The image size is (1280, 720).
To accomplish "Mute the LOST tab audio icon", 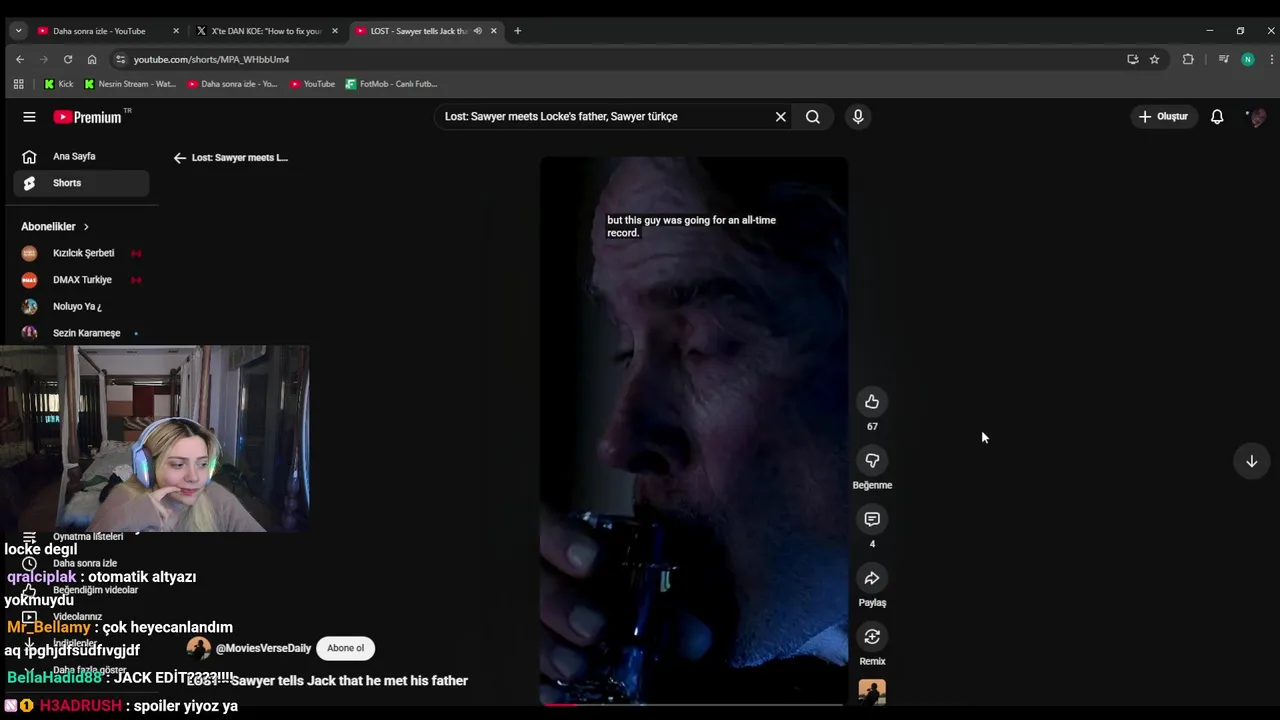I will 477,31.
